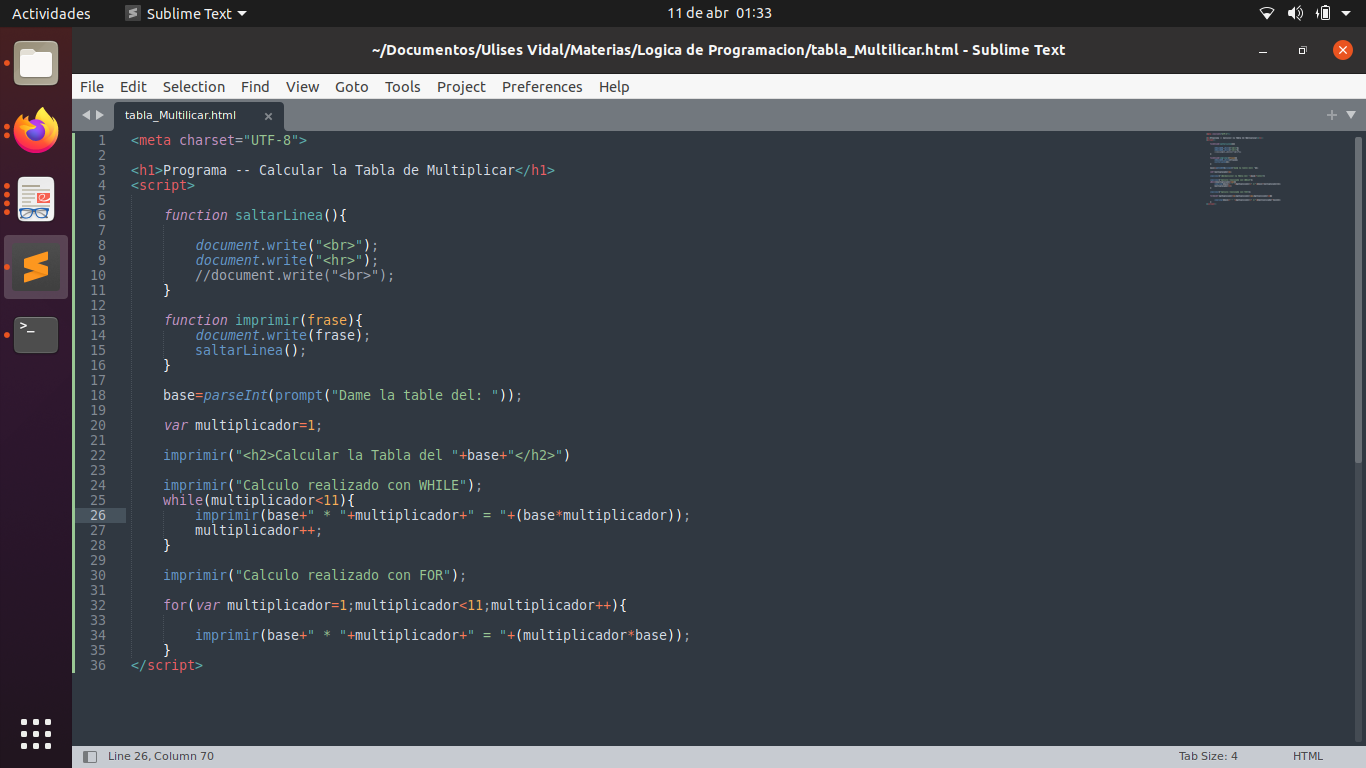Click on the meta charset="UTF-8" line
Viewport: 1366px width, 768px height.
point(219,140)
